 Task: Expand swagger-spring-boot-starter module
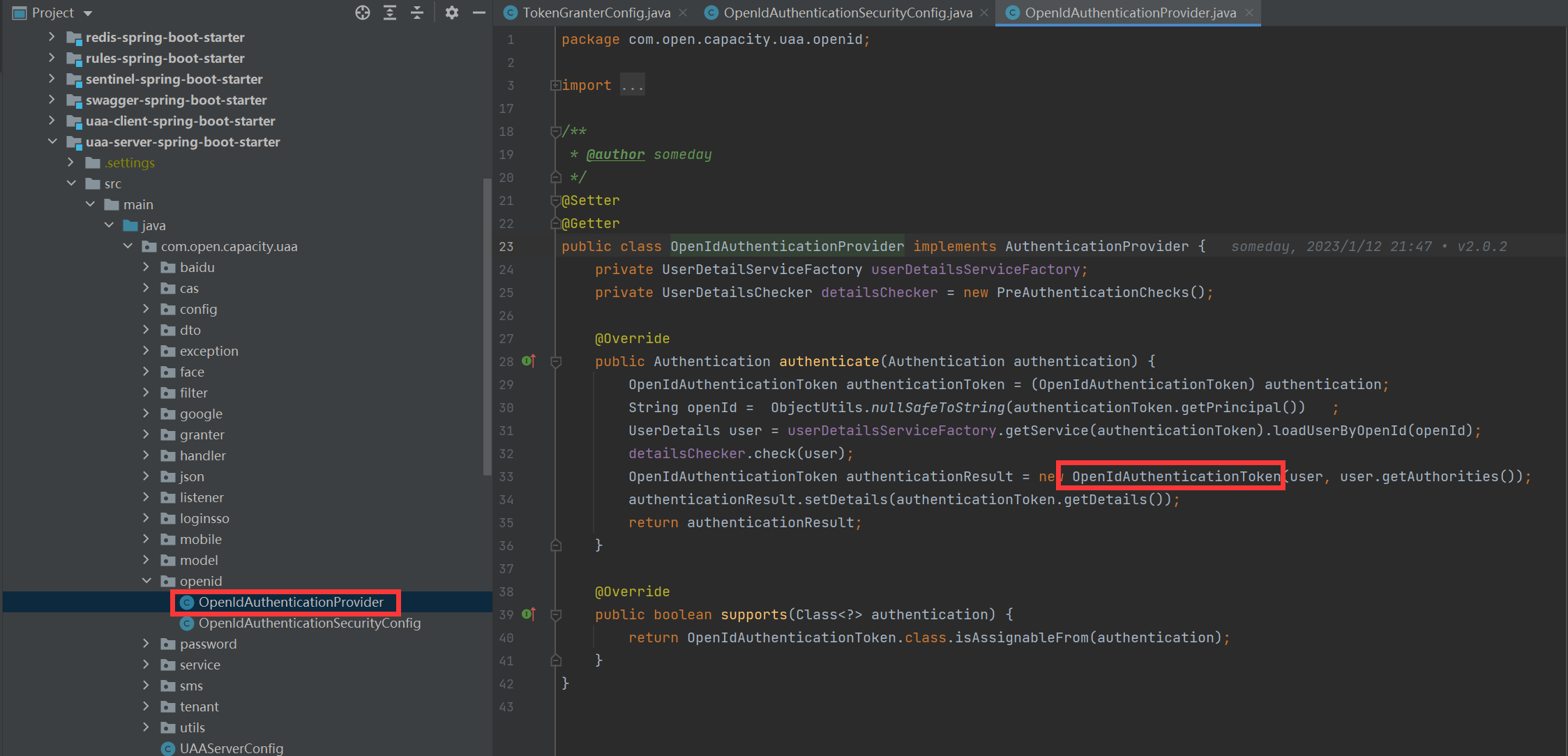tap(52, 99)
